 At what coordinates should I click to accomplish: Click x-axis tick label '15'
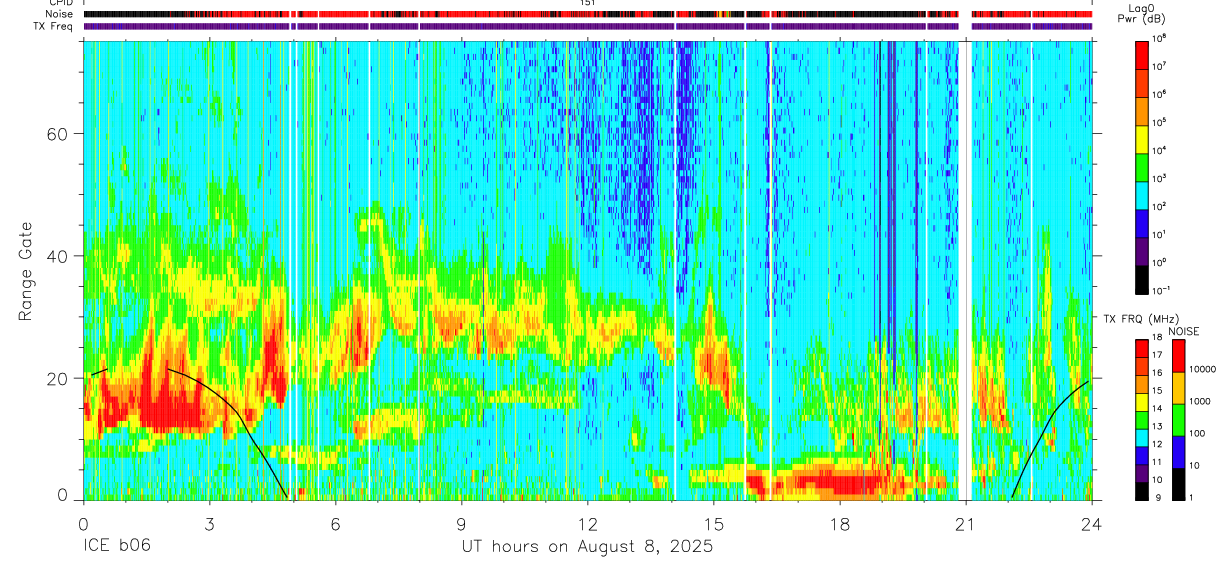pos(714,523)
